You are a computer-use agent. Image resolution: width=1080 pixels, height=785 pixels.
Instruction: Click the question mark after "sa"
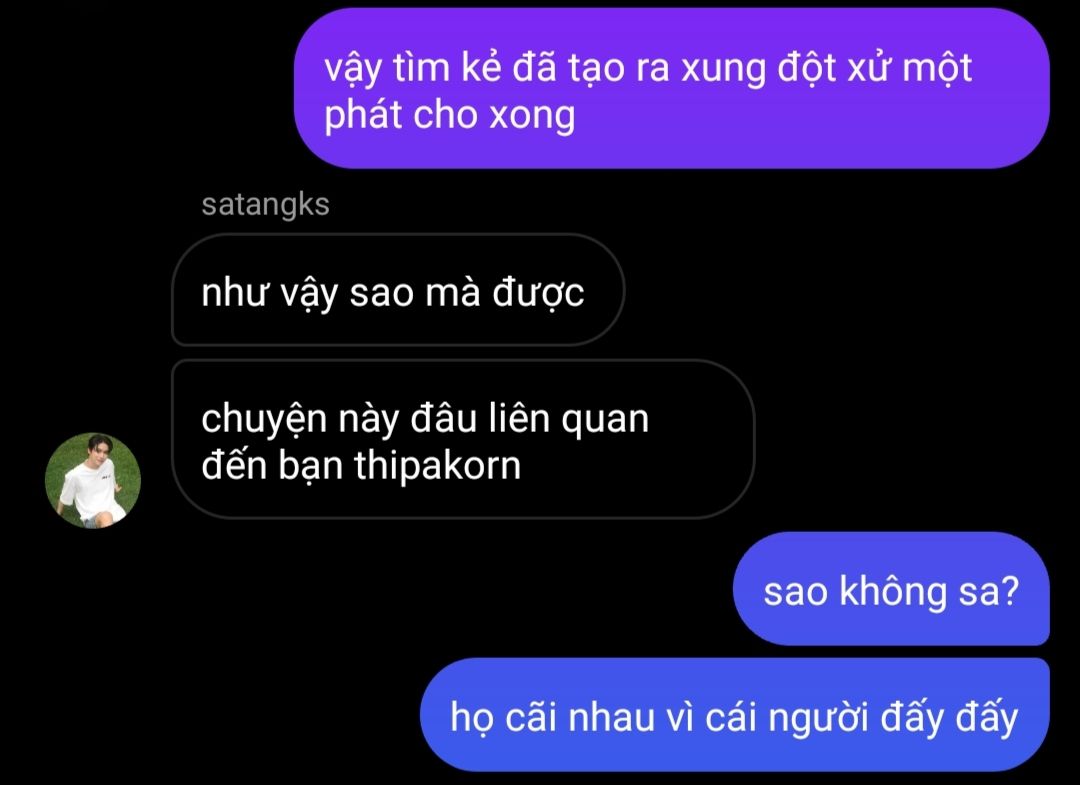1008,591
